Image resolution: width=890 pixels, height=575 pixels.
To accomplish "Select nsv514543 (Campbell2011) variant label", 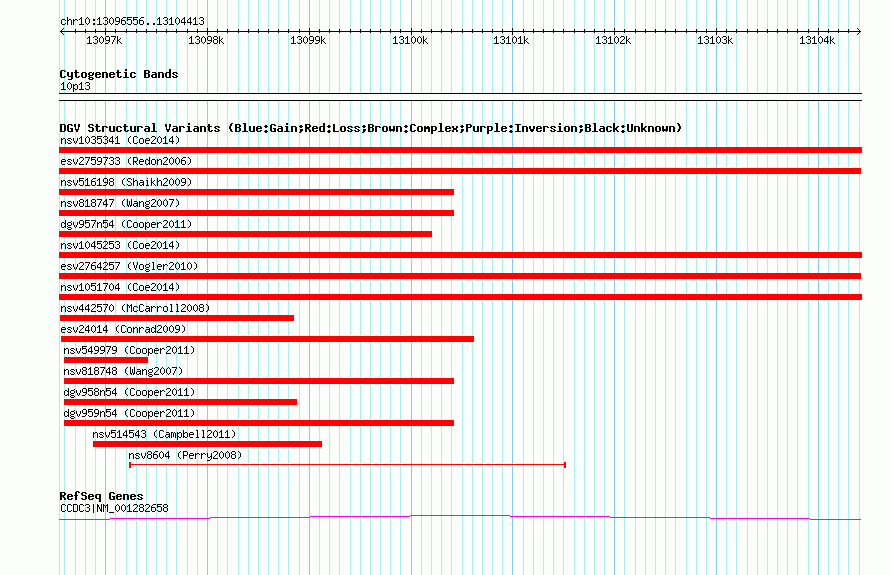I will (164, 434).
